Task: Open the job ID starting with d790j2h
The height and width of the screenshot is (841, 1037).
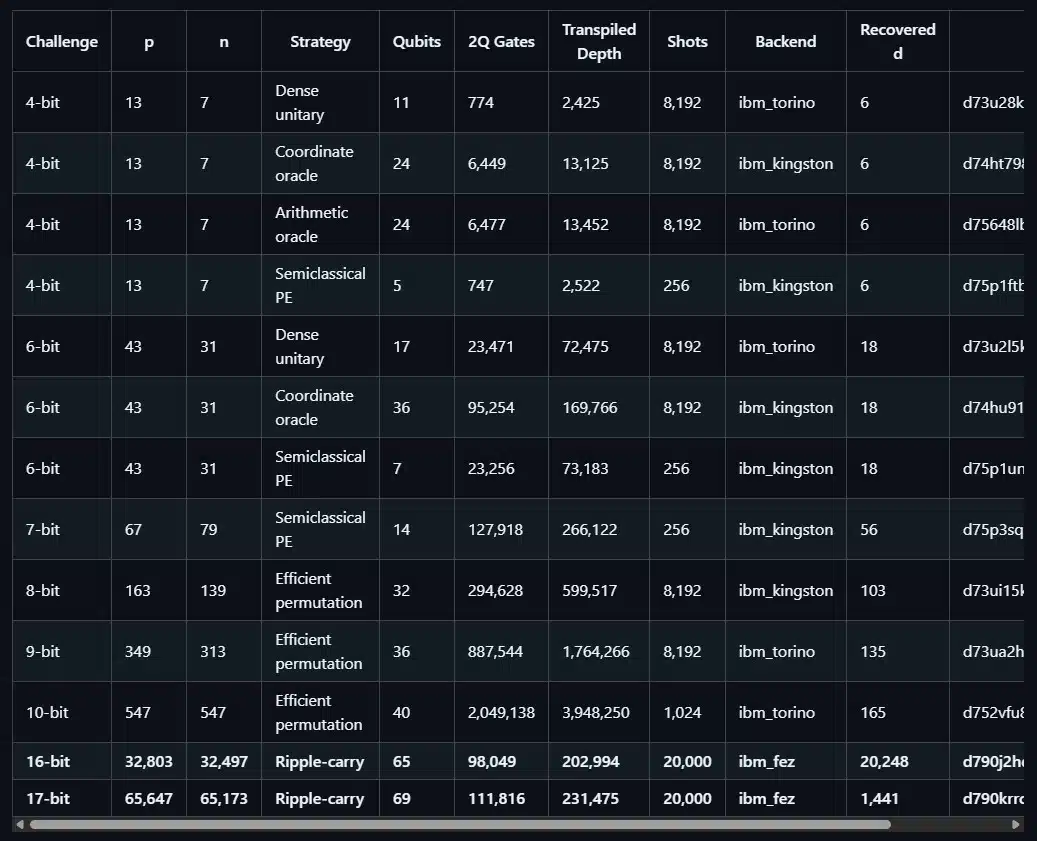Action: [992, 762]
